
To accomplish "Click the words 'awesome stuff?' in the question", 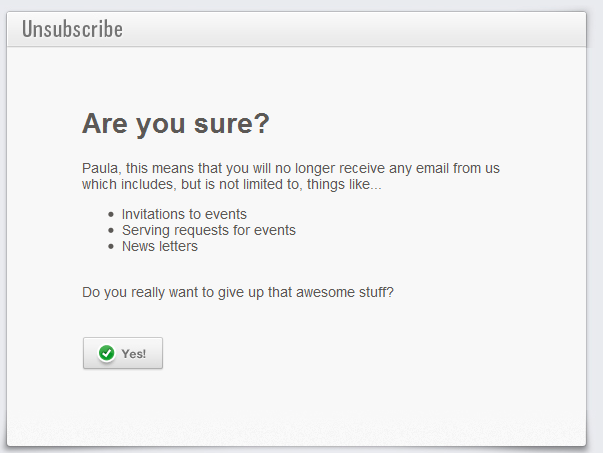I will [345, 292].
